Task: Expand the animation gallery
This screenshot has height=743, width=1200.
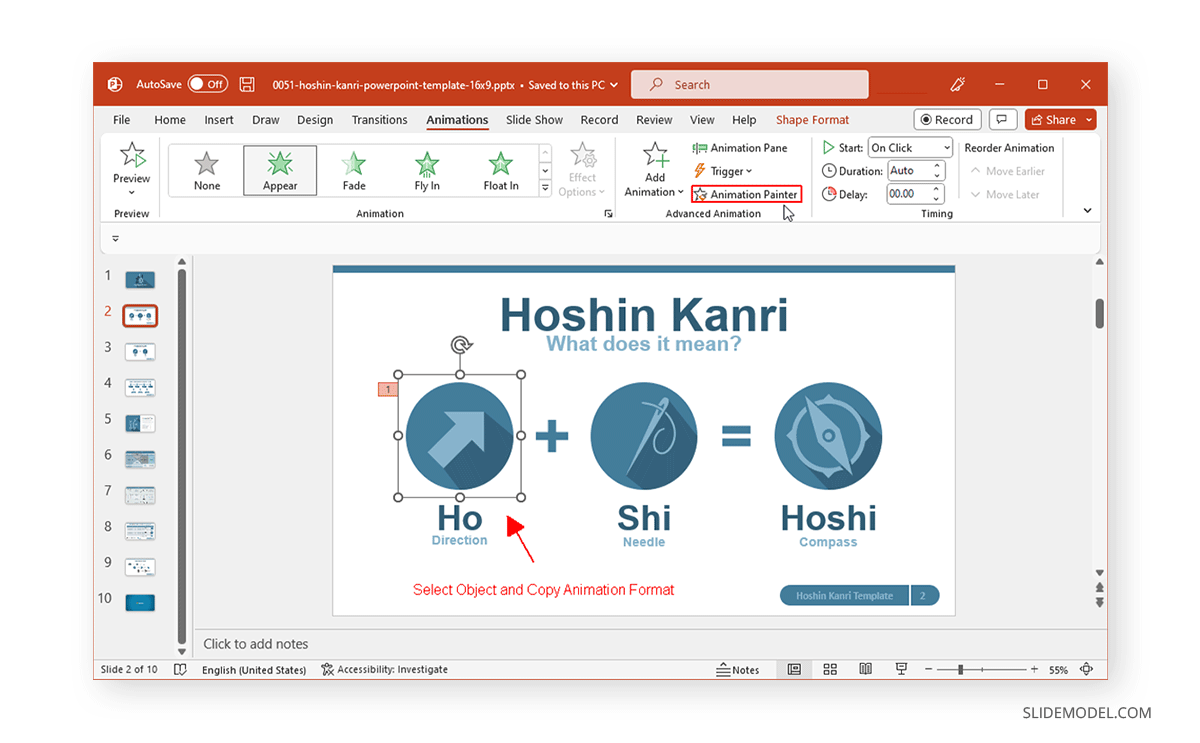Action: (544, 188)
